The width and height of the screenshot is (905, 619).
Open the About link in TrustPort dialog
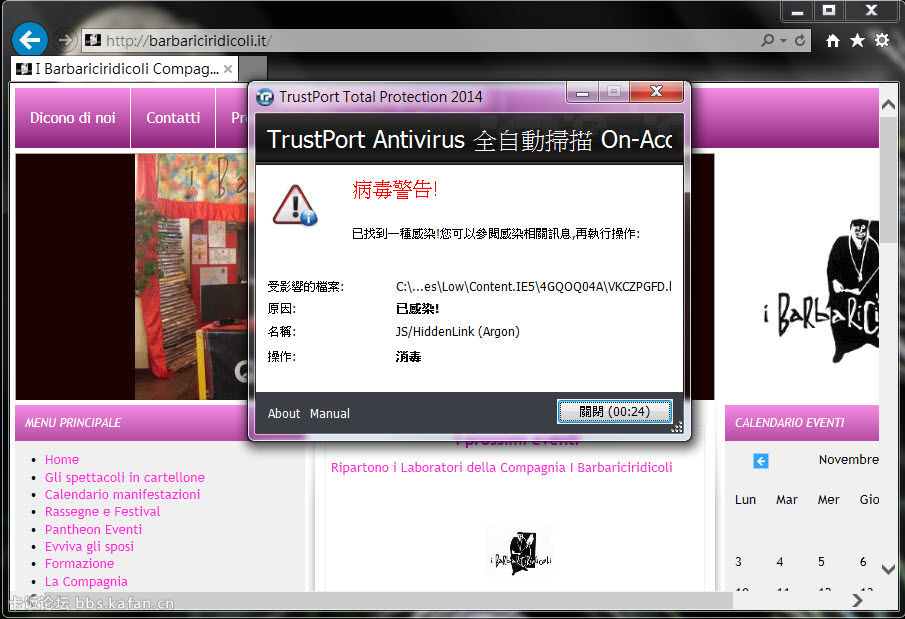pyautogui.click(x=283, y=413)
